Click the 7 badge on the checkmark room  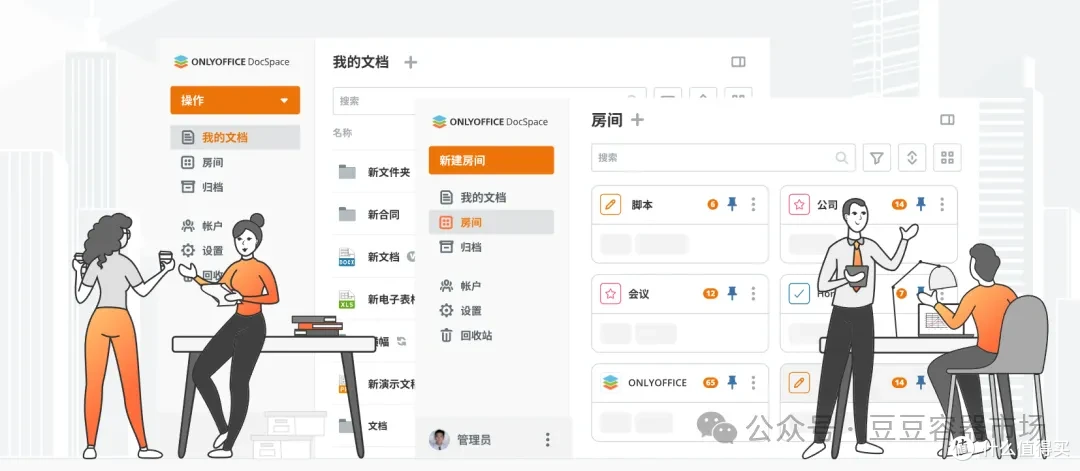click(902, 294)
